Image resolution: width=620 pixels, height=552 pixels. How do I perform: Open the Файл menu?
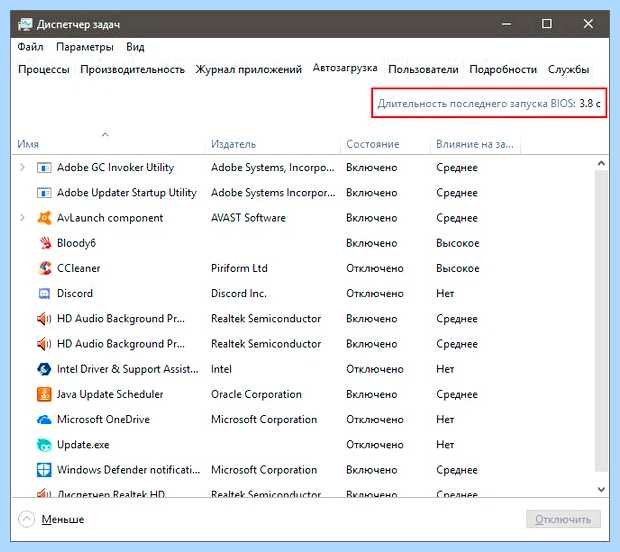coord(30,47)
